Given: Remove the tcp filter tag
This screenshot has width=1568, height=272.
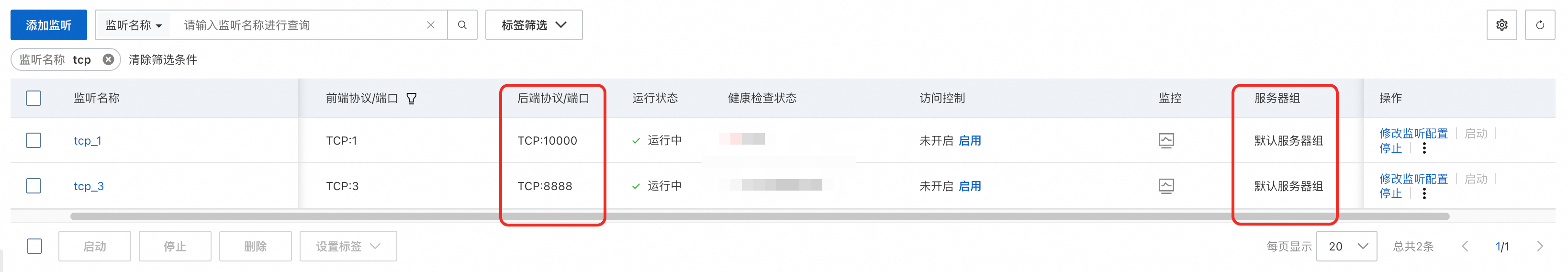Looking at the screenshot, I should click(x=108, y=60).
